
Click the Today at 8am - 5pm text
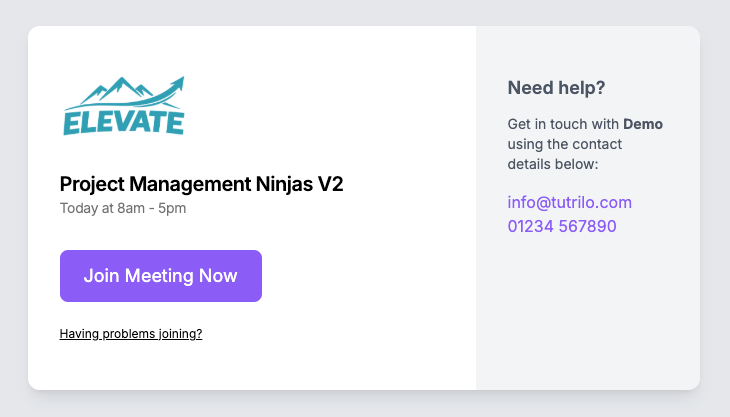pos(123,208)
